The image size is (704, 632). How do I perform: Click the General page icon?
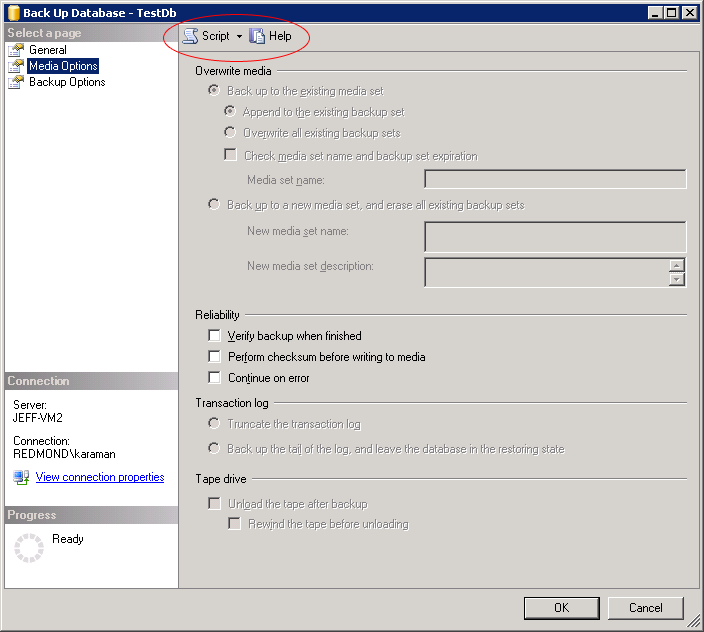[x=16, y=50]
